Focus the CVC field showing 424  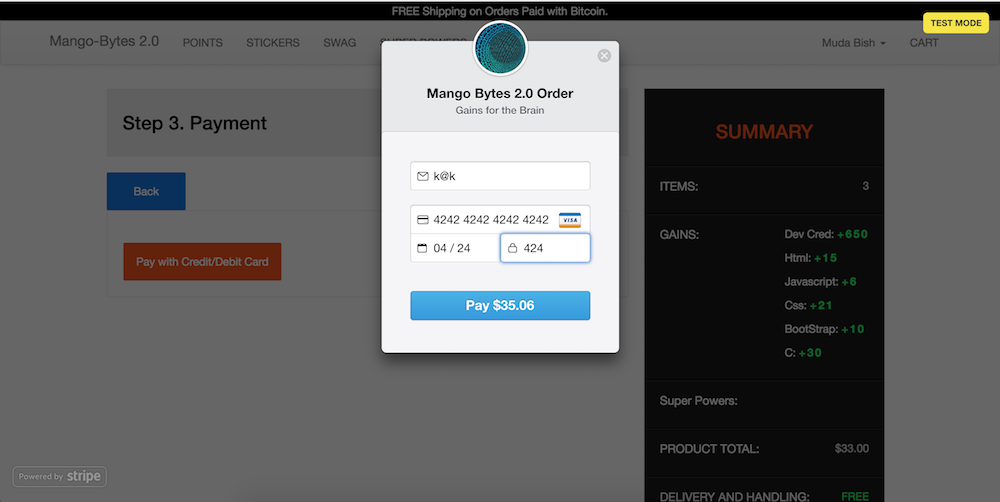(545, 248)
